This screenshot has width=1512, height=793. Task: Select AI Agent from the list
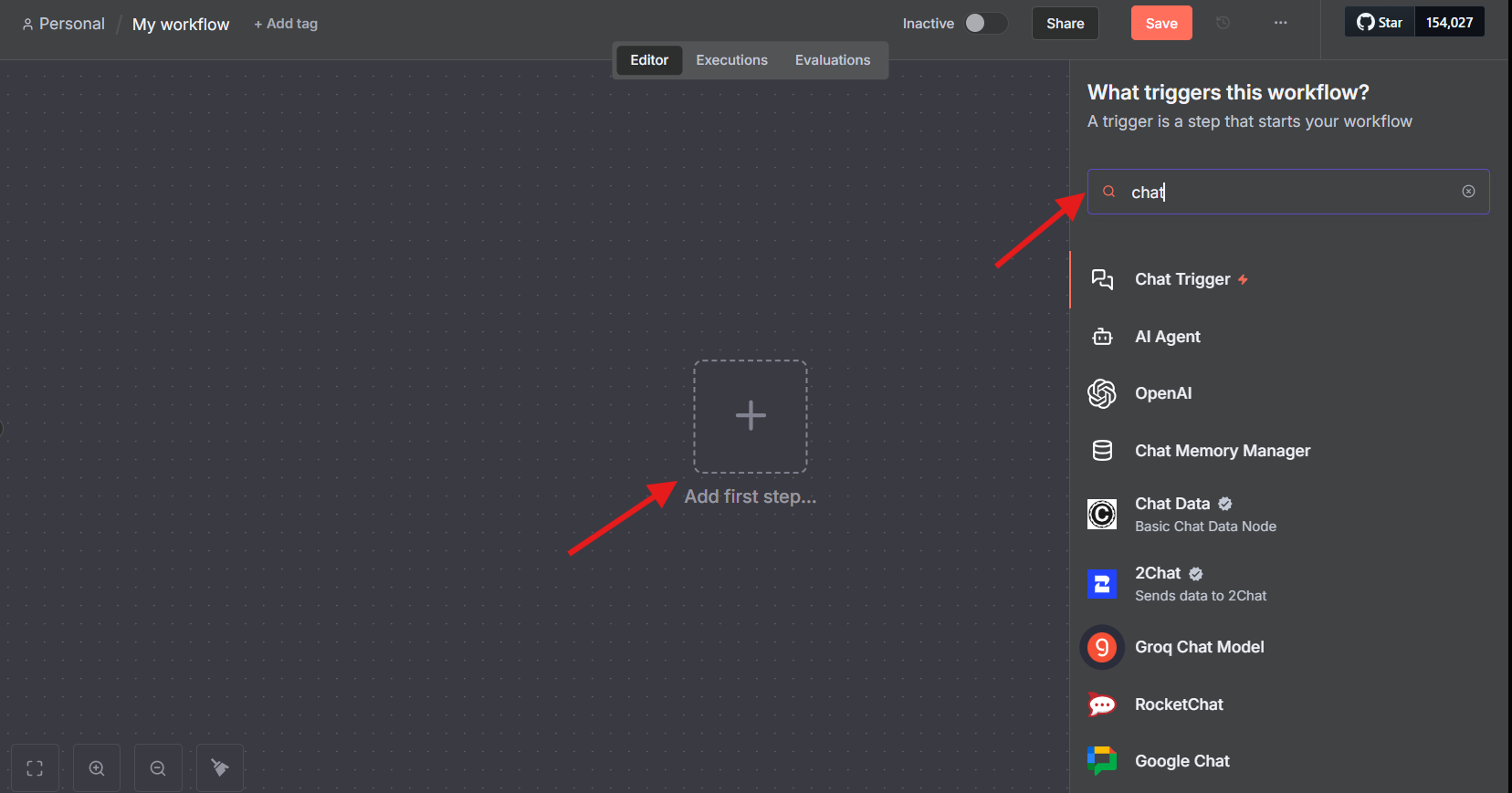click(1288, 337)
